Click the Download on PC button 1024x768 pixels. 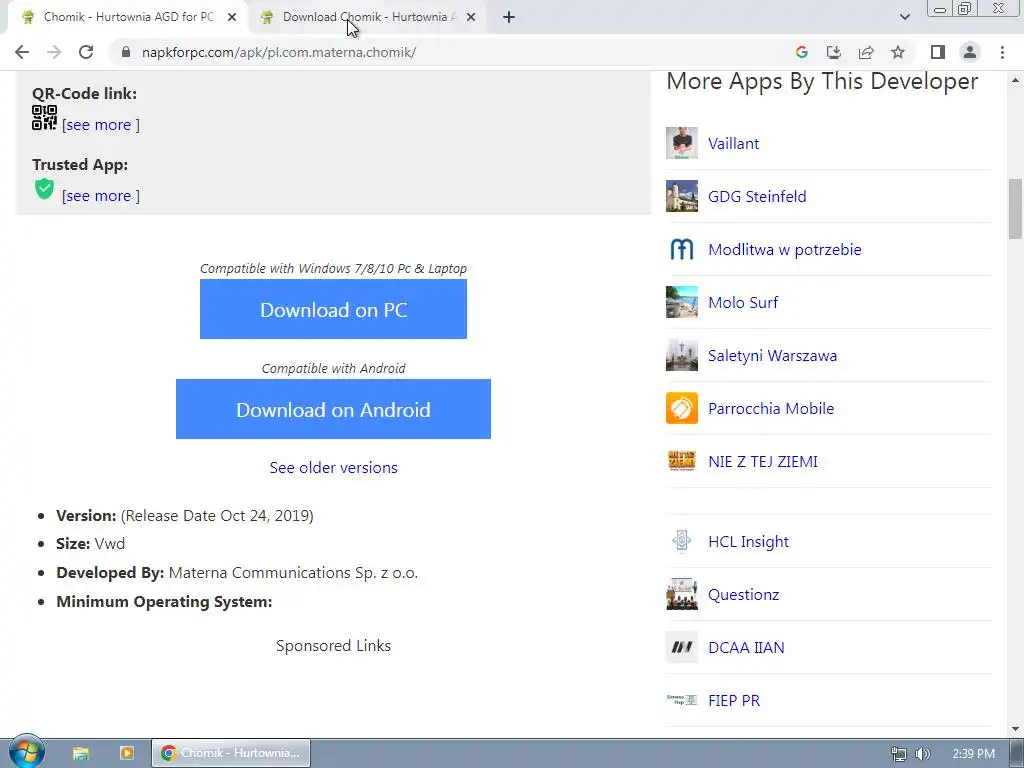point(333,309)
